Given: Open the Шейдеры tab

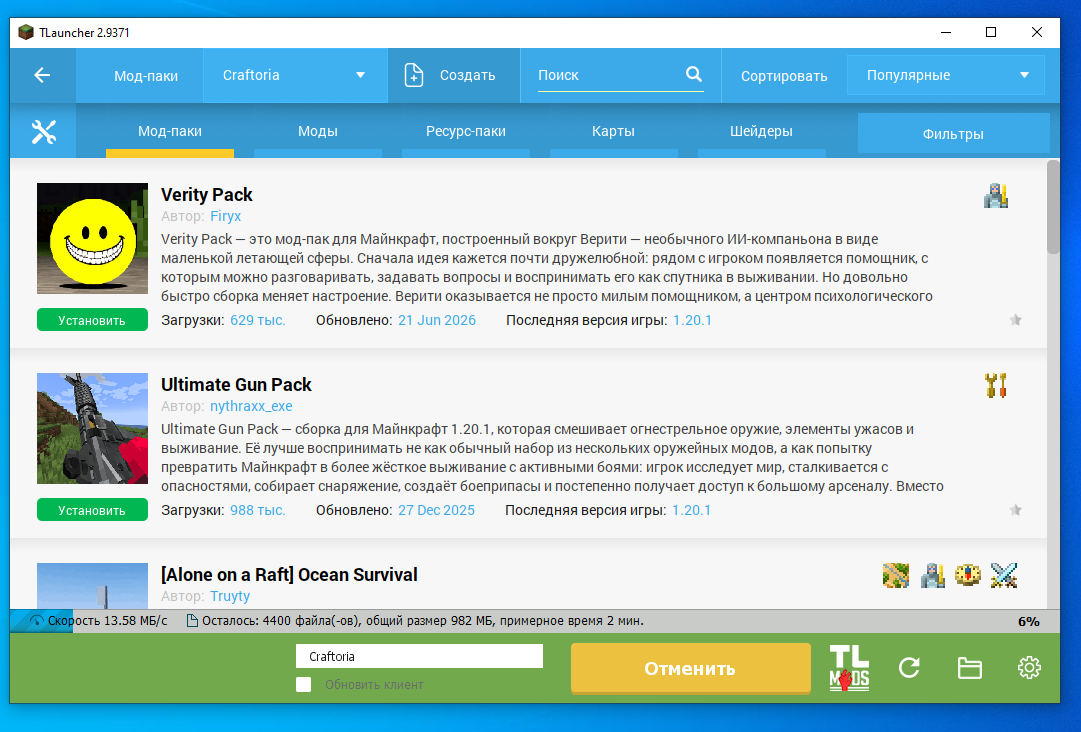Looking at the screenshot, I should click(761, 131).
